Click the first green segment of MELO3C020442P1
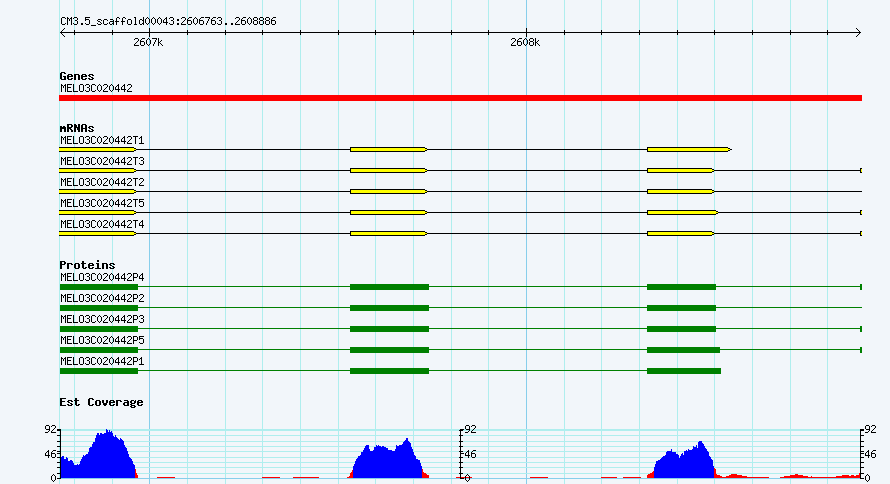The height and width of the screenshot is (484, 890). 99,371
